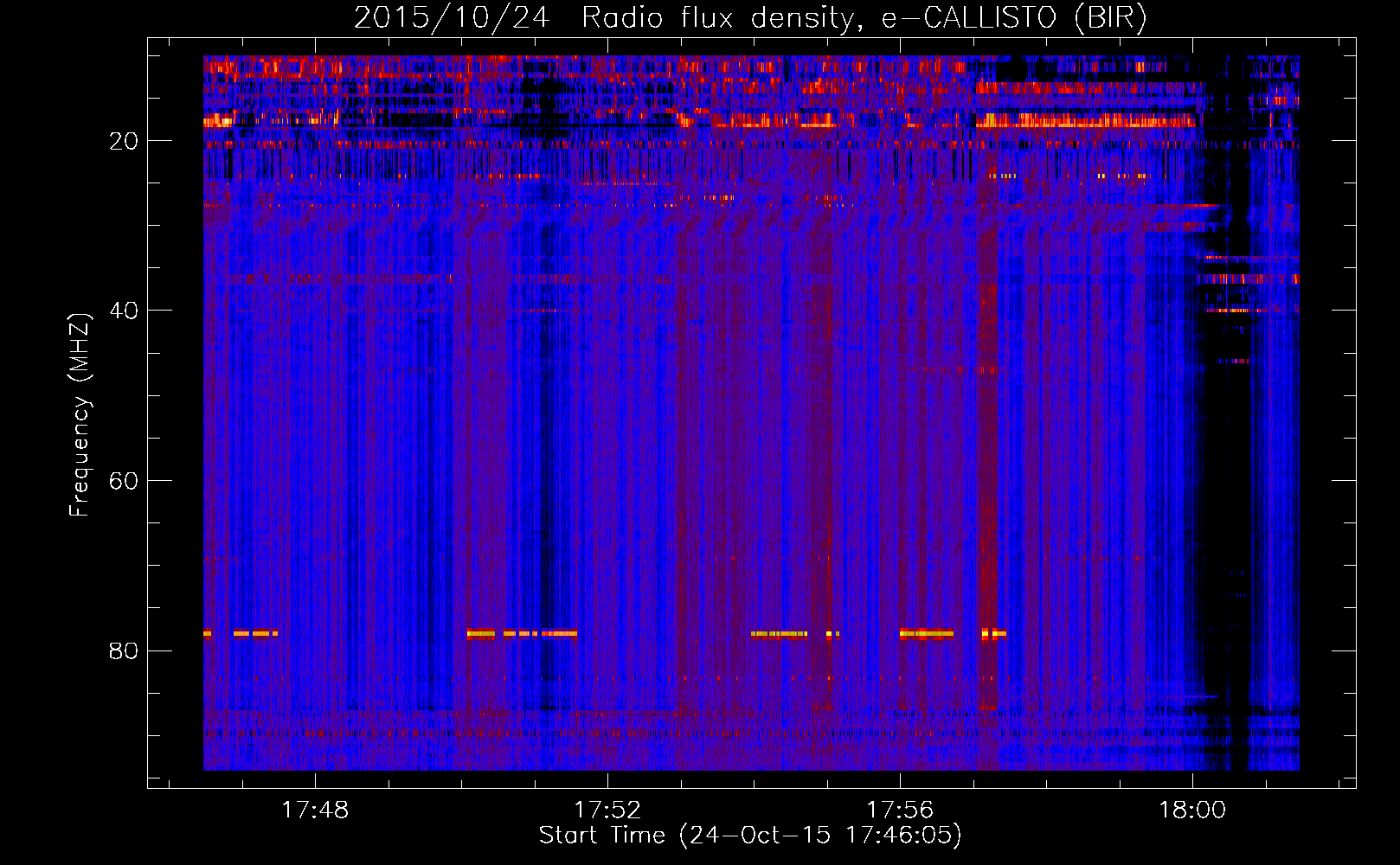
Task: Click the '60' frequency tick label
Action: tap(124, 481)
